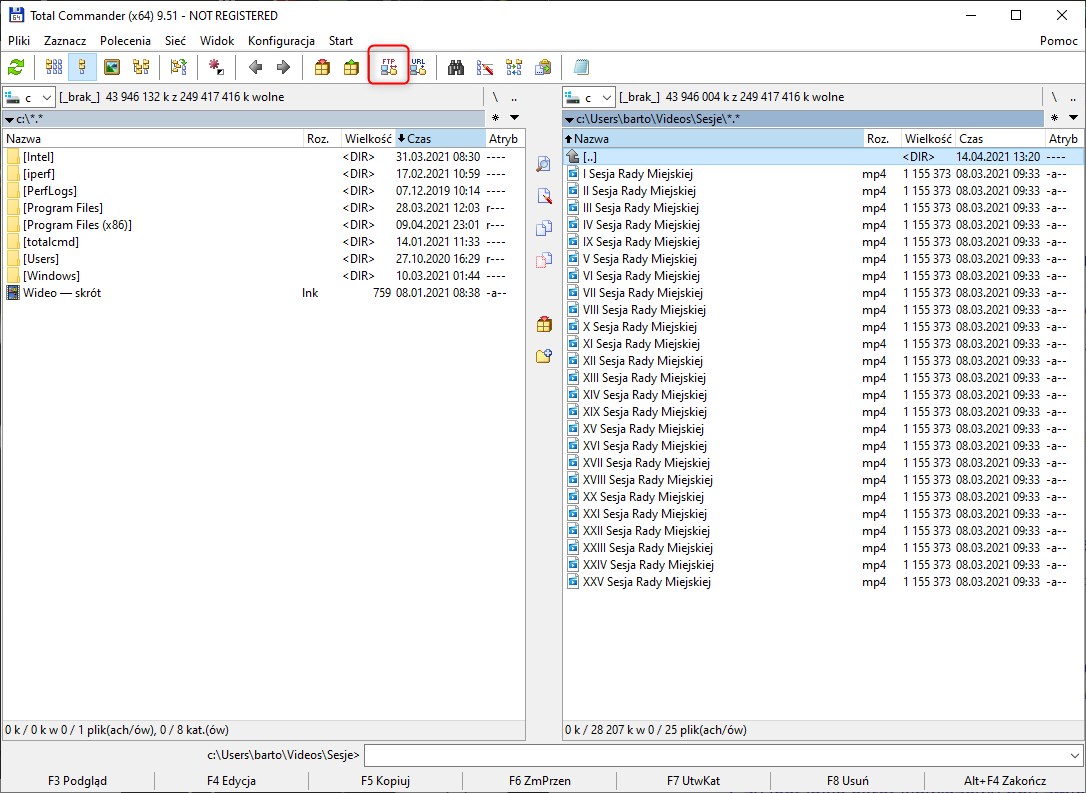Sort right panel by Wielkość column

tap(927, 139)
